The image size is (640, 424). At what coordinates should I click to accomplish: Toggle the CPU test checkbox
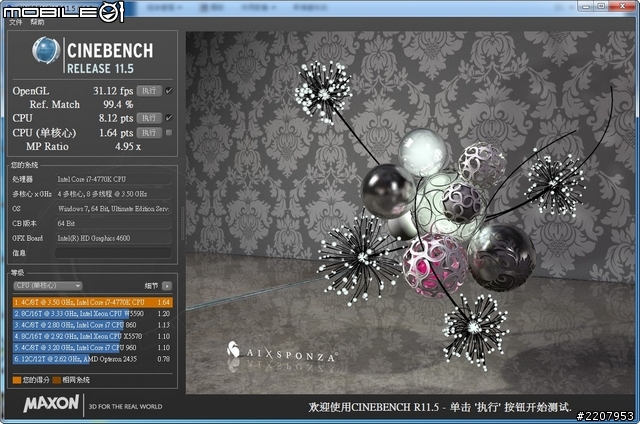(169, 118)
